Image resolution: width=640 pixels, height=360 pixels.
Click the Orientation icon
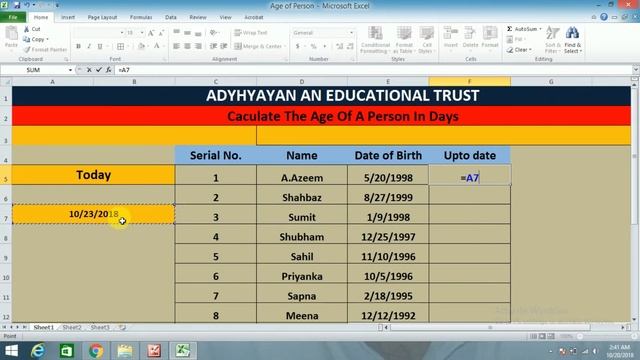pyautogui.click(x=213, y=32)
